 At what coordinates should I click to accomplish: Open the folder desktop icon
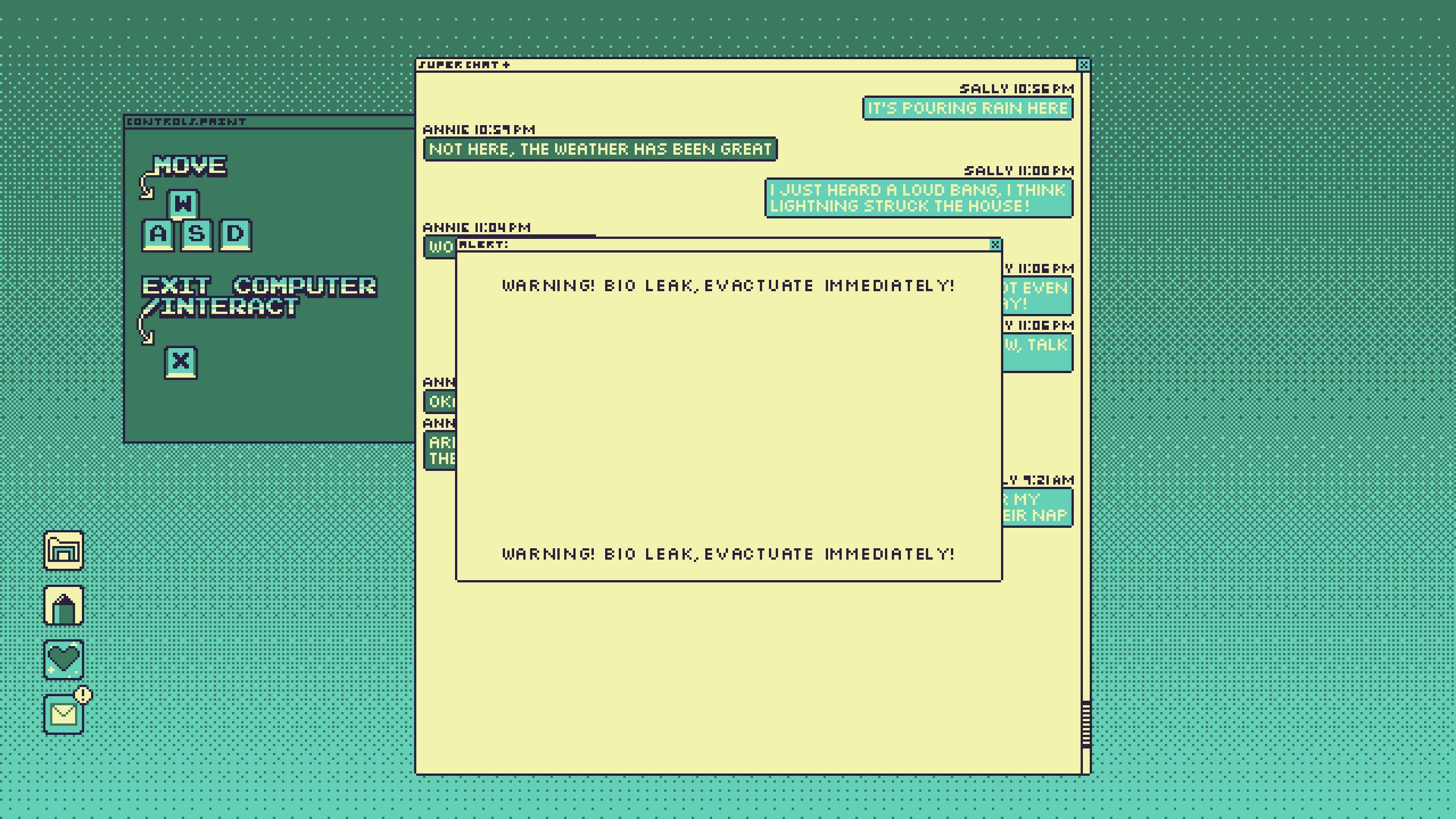pyautogui.click(x=64, y=550)
